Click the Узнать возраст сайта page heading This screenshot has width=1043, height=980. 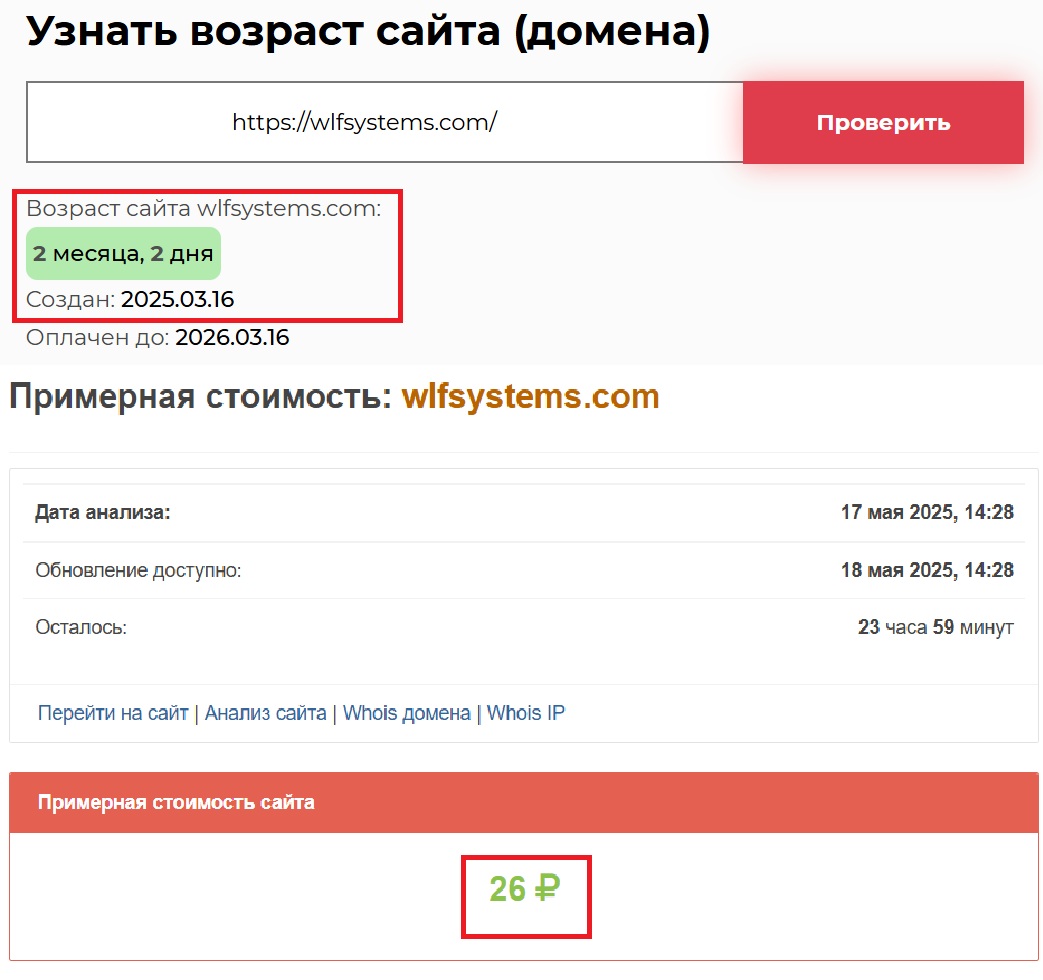coord(367,33)
